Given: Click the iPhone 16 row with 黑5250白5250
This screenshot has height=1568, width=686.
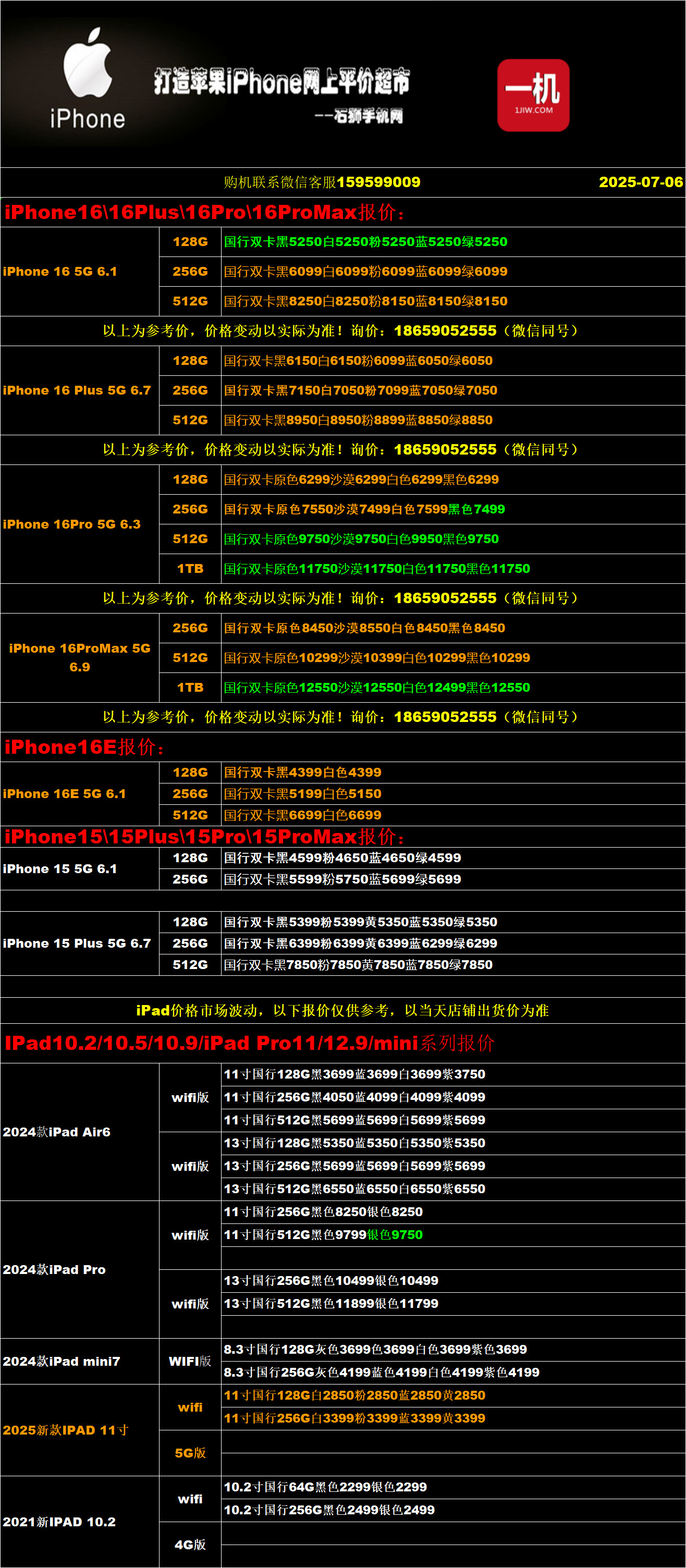Looking at the screenshot, I should click(x=454, y=242).
